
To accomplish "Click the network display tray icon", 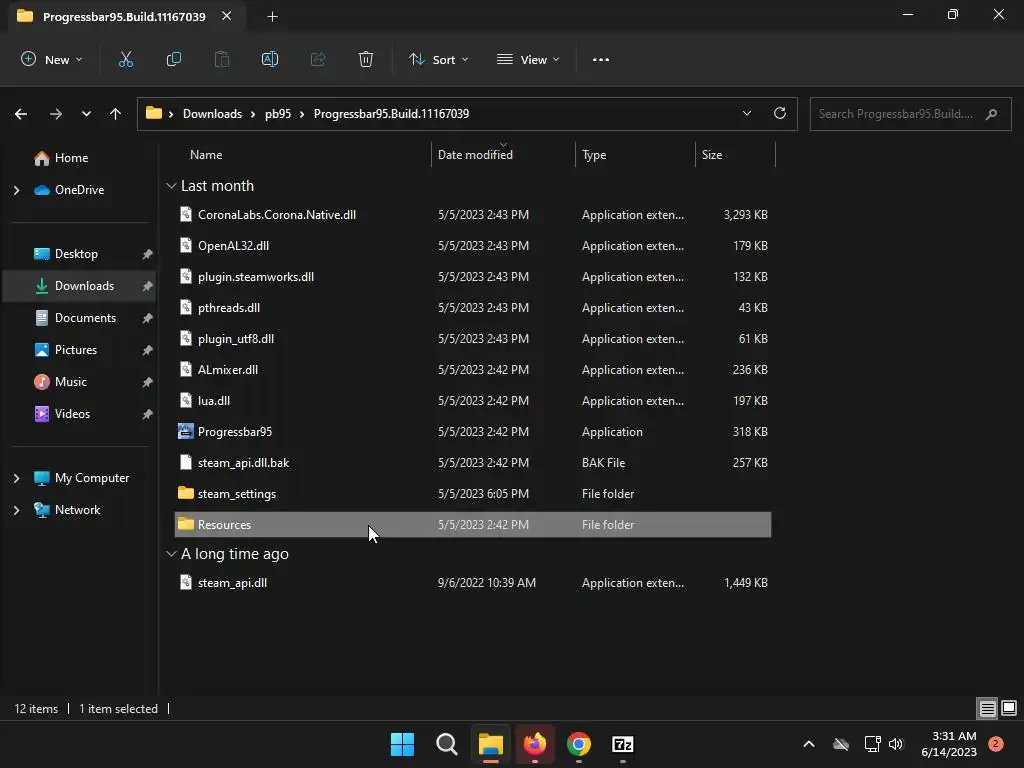I will (x=872, y=744).
